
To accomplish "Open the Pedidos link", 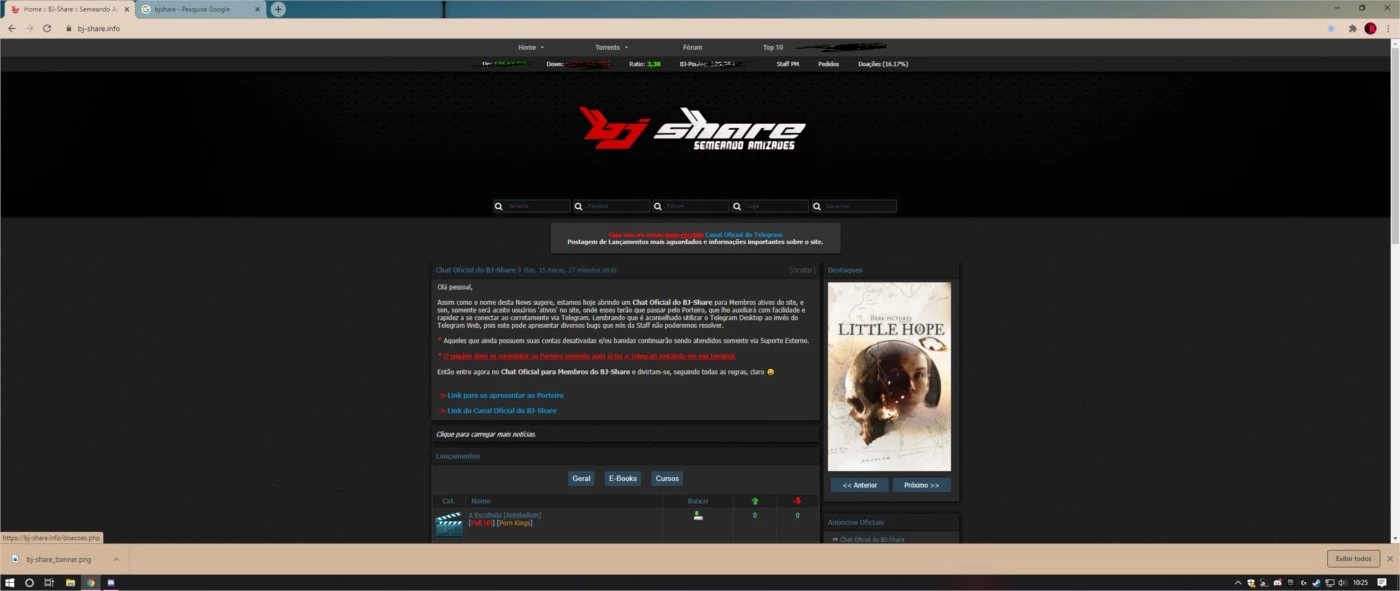I will coord(828,64).
